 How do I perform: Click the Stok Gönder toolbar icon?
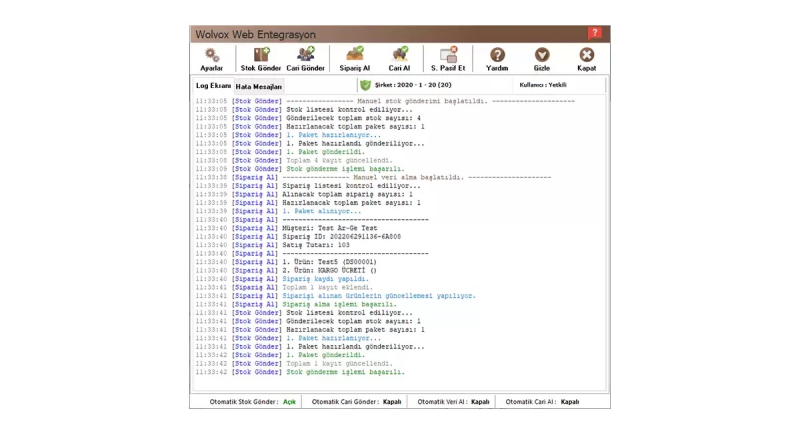click(261, 55)
